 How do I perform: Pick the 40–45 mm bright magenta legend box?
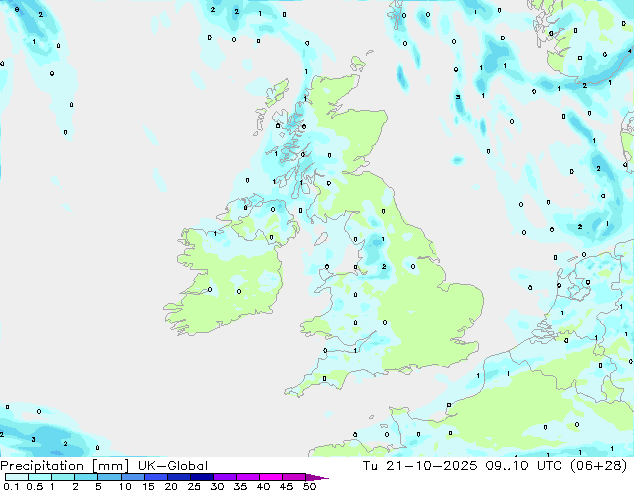271,477
